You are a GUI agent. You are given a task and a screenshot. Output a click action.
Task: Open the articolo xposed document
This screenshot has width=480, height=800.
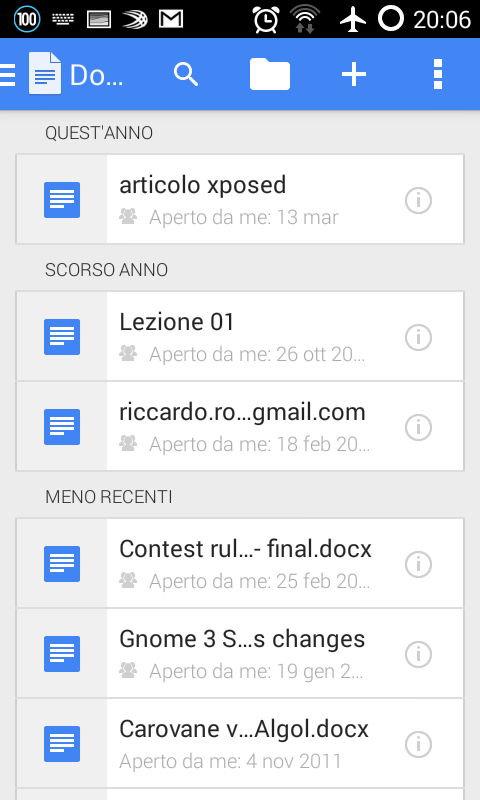point(240,199)
